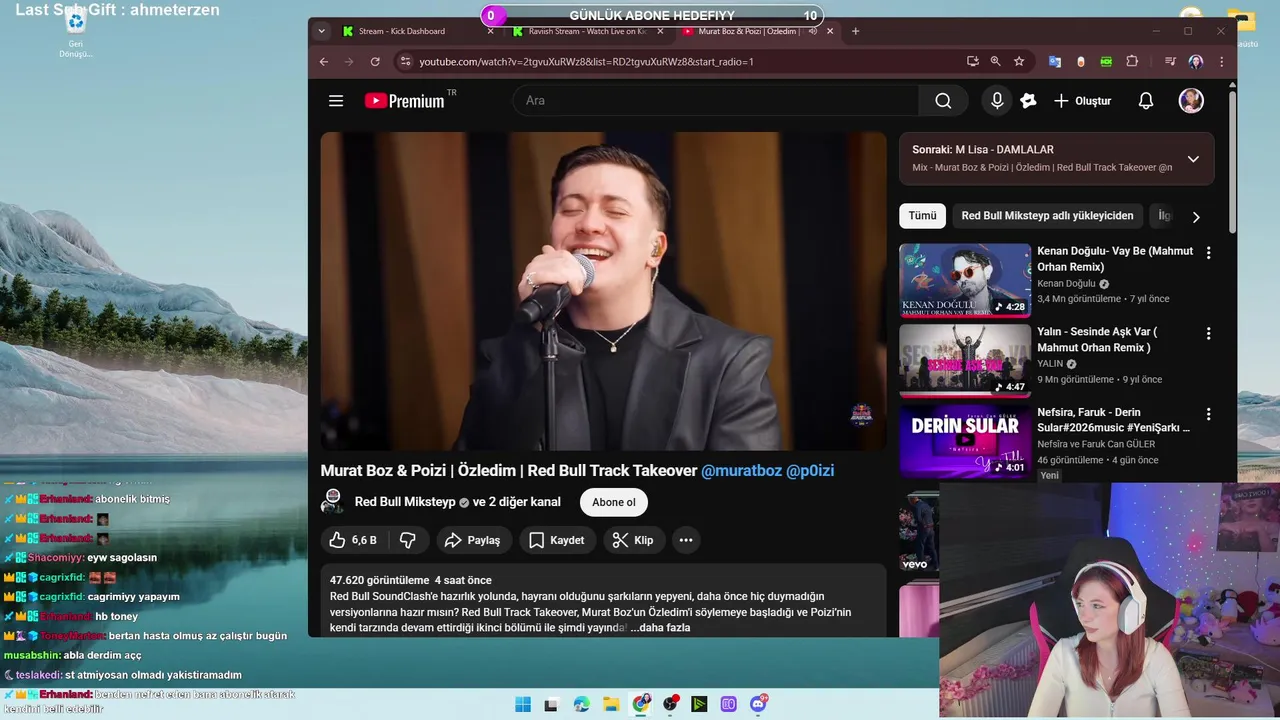Bookmark this page with the star icon
Image resolution: width=1280 pixels, height=720 pixels.
[x=1019, y=61]
